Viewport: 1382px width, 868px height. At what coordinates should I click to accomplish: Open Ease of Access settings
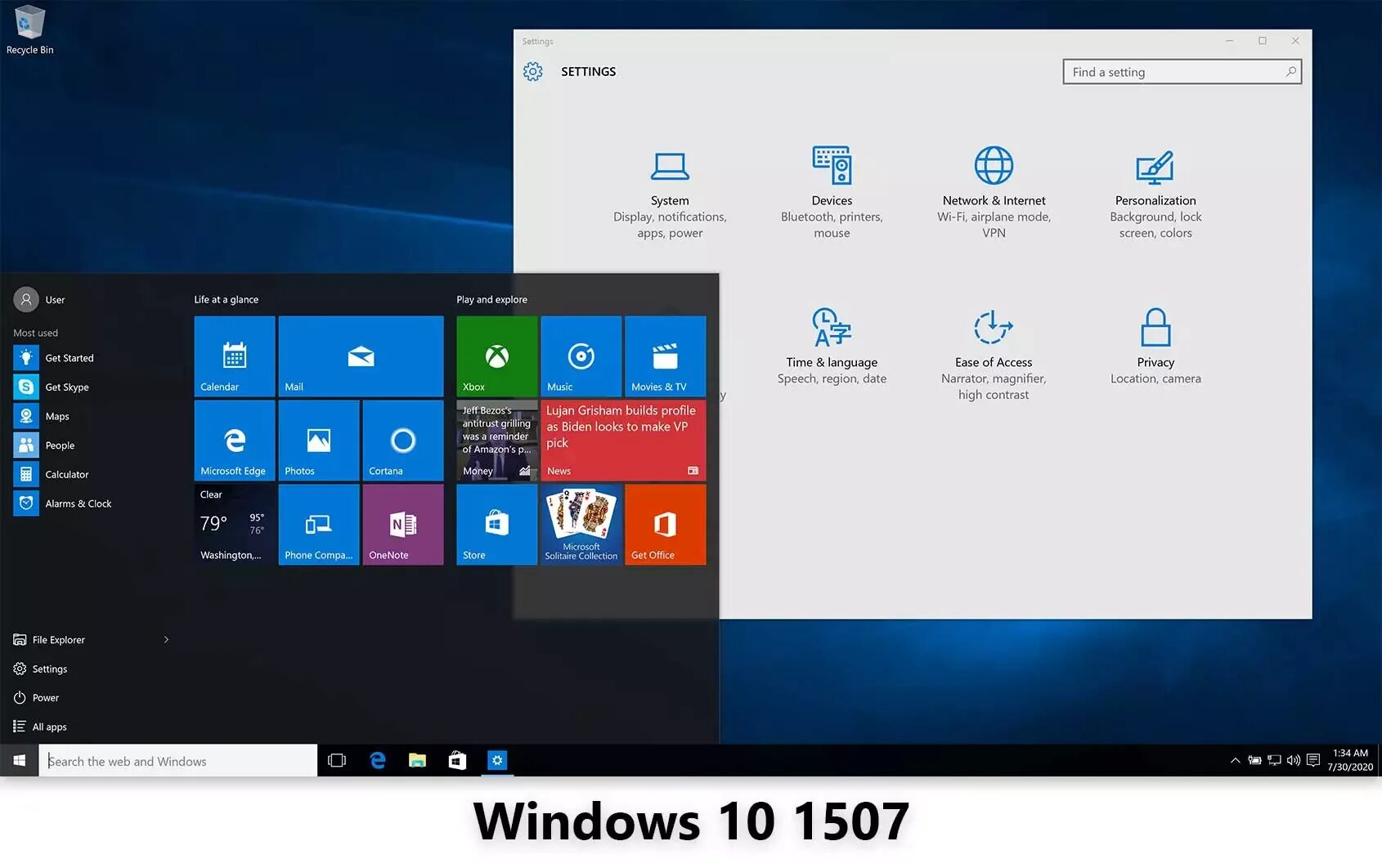point(994,356)
